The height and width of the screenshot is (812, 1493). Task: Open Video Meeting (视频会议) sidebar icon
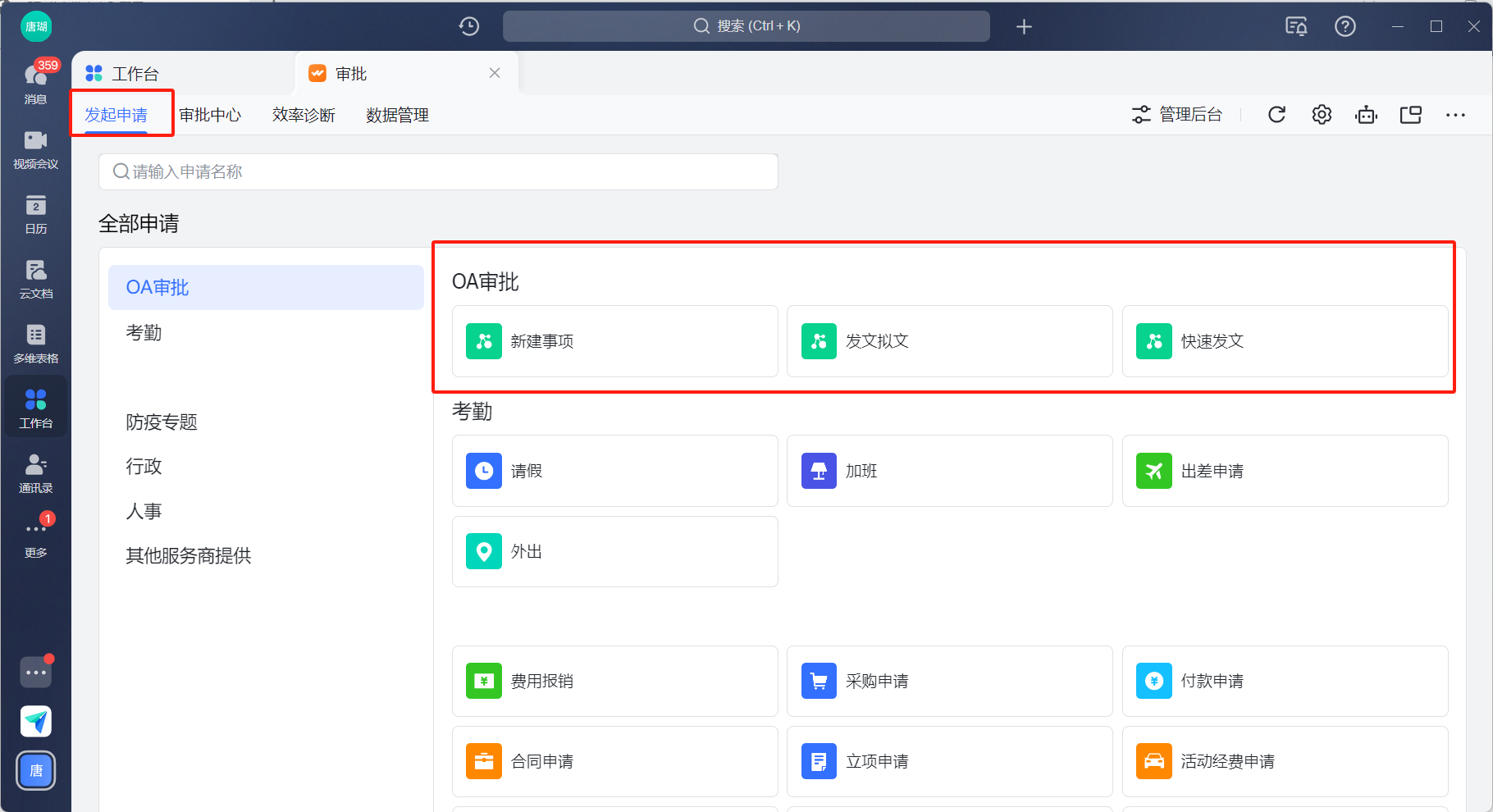pos(36,149)
